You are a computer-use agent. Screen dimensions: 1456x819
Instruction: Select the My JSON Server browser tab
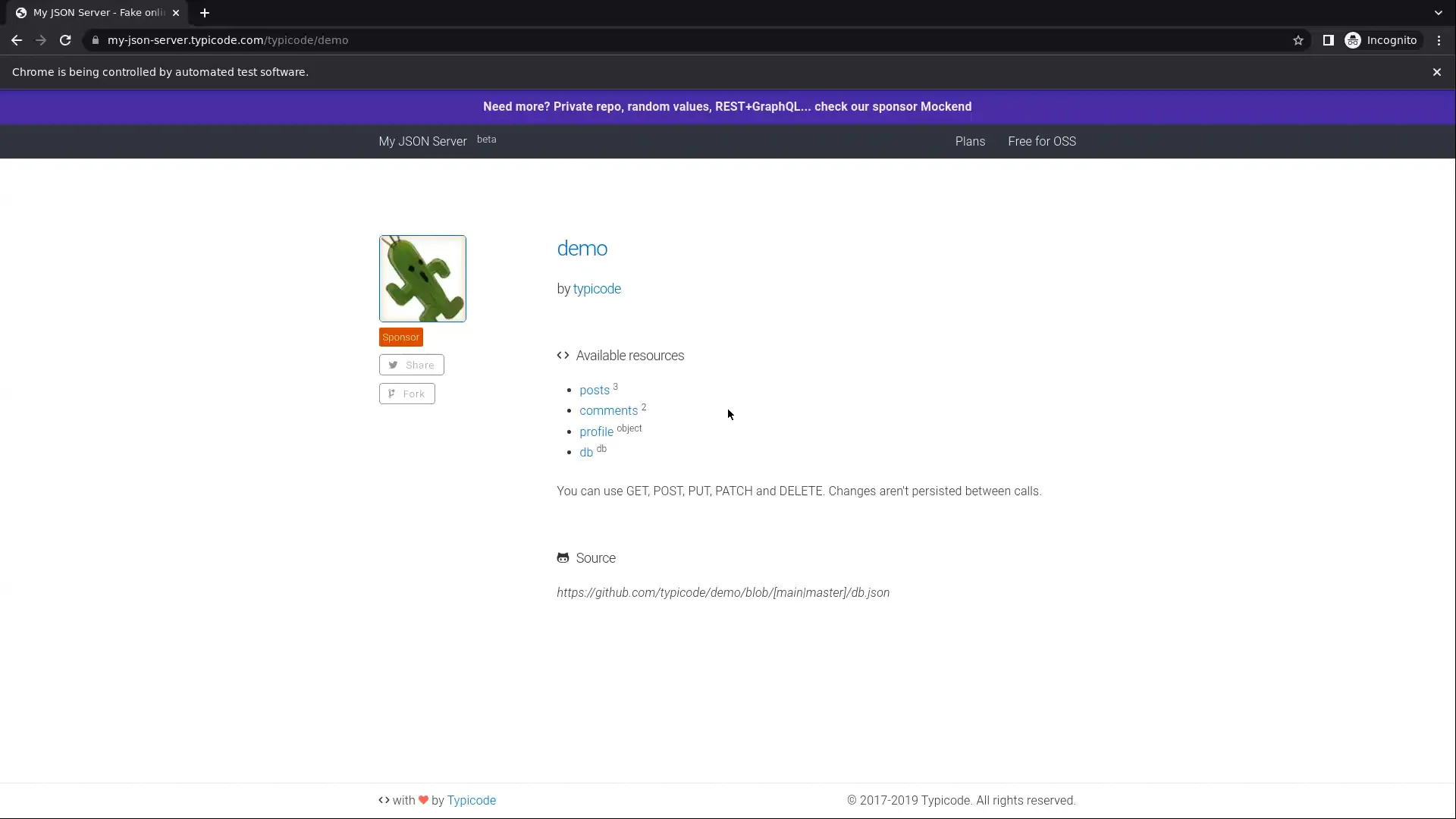99,13
